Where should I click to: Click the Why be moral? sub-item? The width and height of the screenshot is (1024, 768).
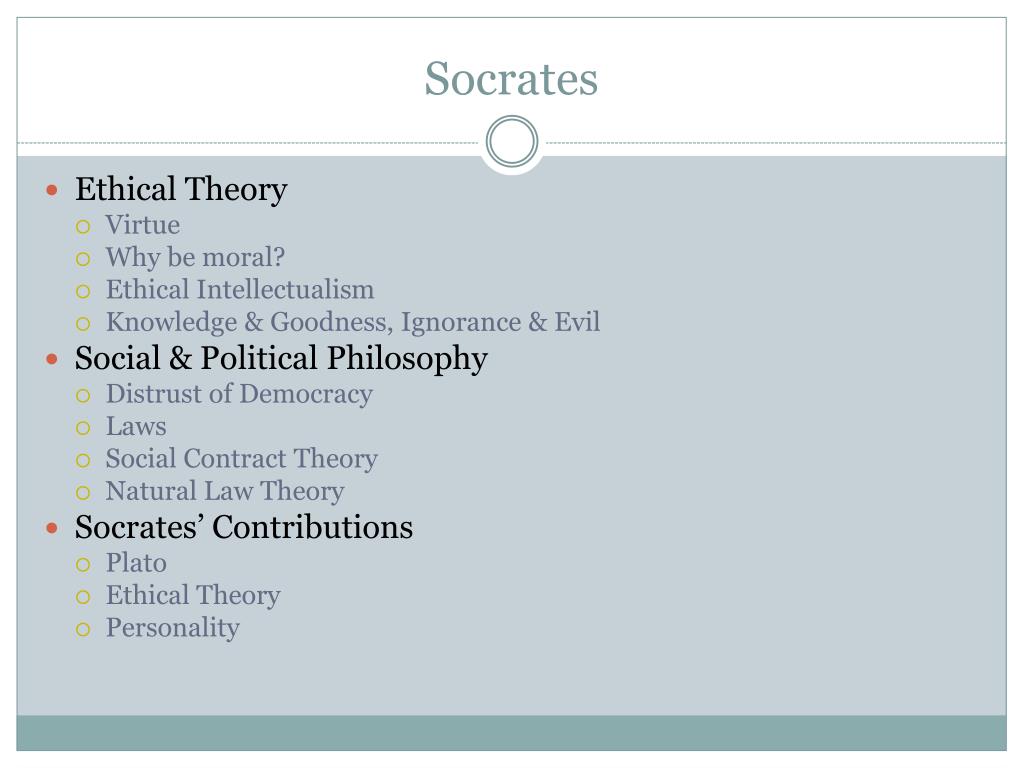[x=195, y=257]
